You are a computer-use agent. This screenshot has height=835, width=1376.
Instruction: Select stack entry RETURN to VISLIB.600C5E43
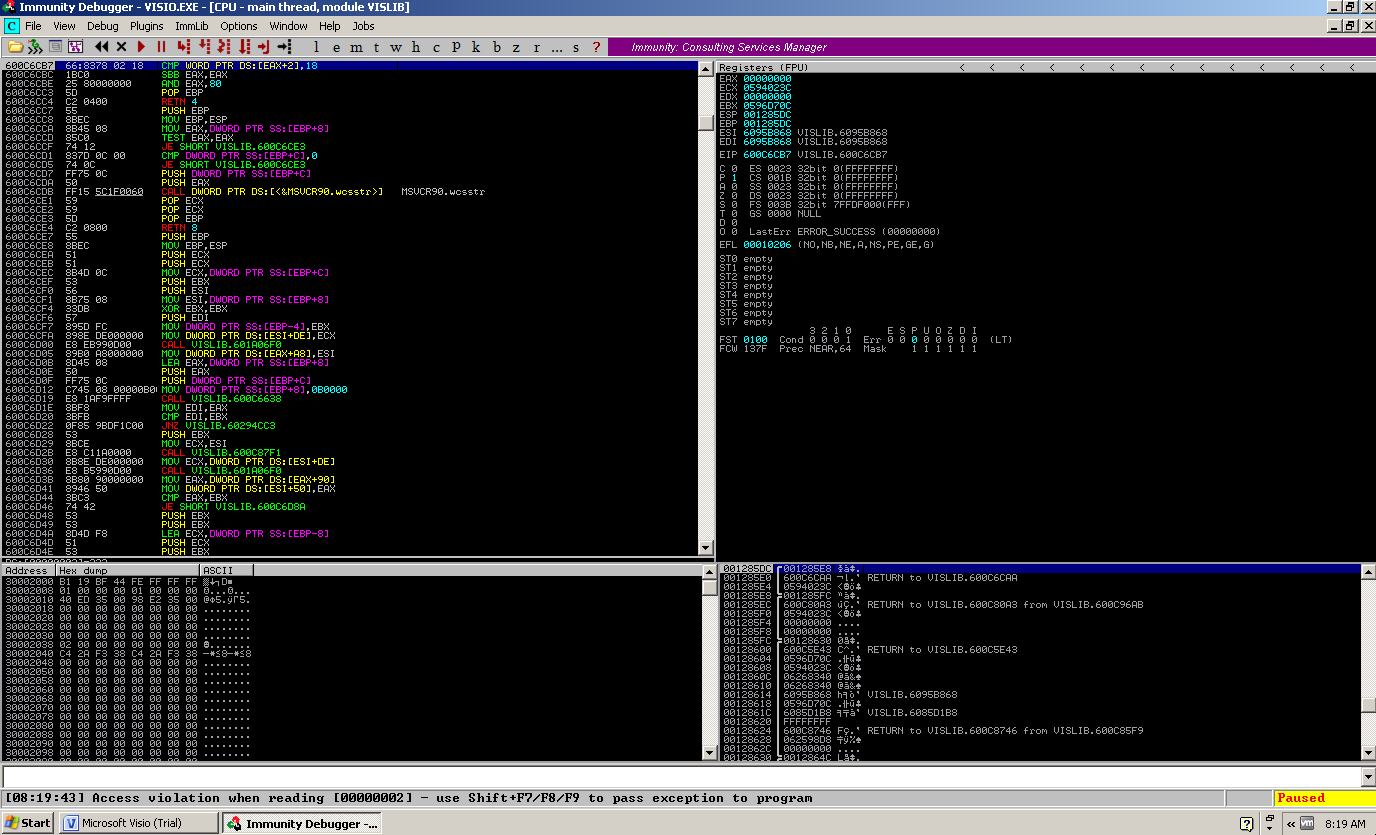coord(1040,650)
